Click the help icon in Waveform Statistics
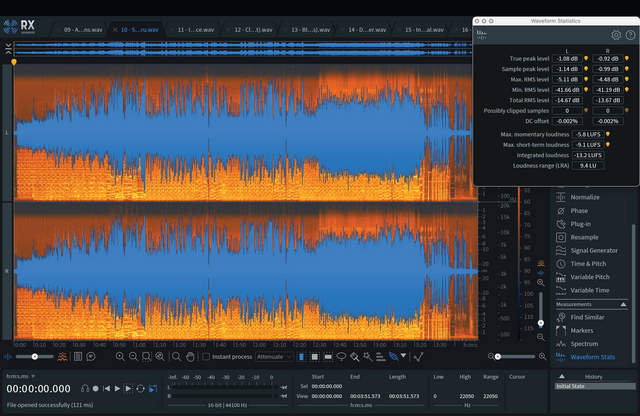This screenshot has width=640, height=416. coord(630,35)
